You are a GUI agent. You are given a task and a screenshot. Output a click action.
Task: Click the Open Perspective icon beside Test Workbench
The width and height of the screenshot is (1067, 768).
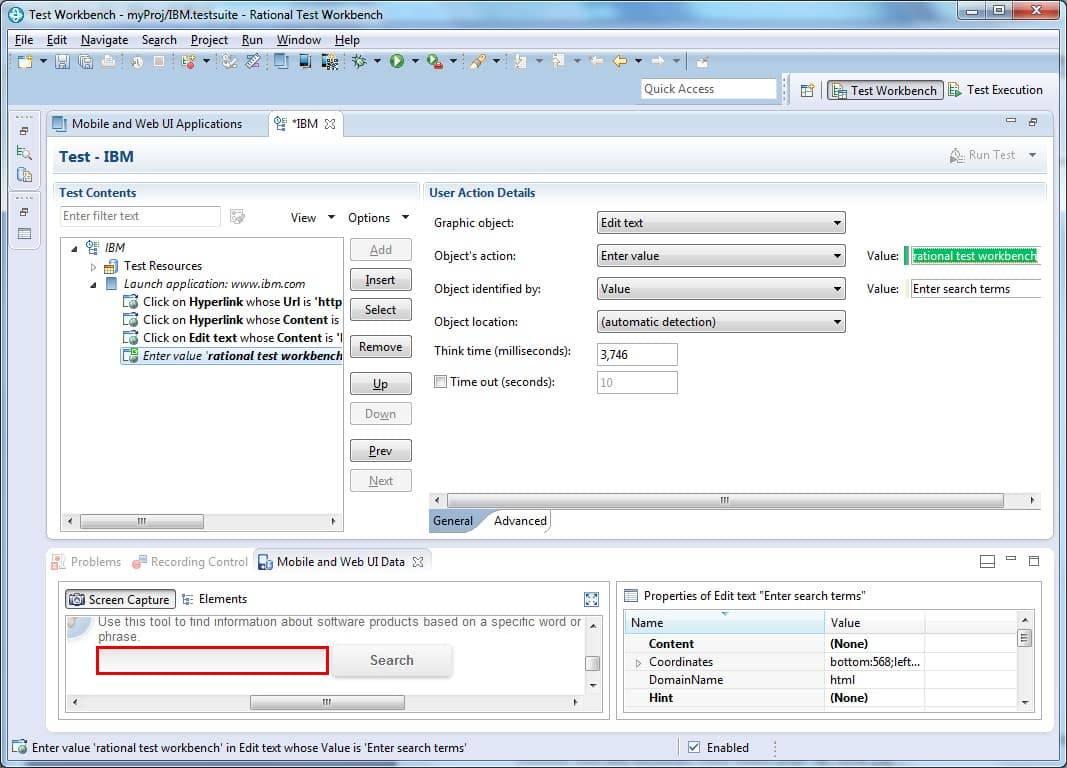click(x=807, y=90)
